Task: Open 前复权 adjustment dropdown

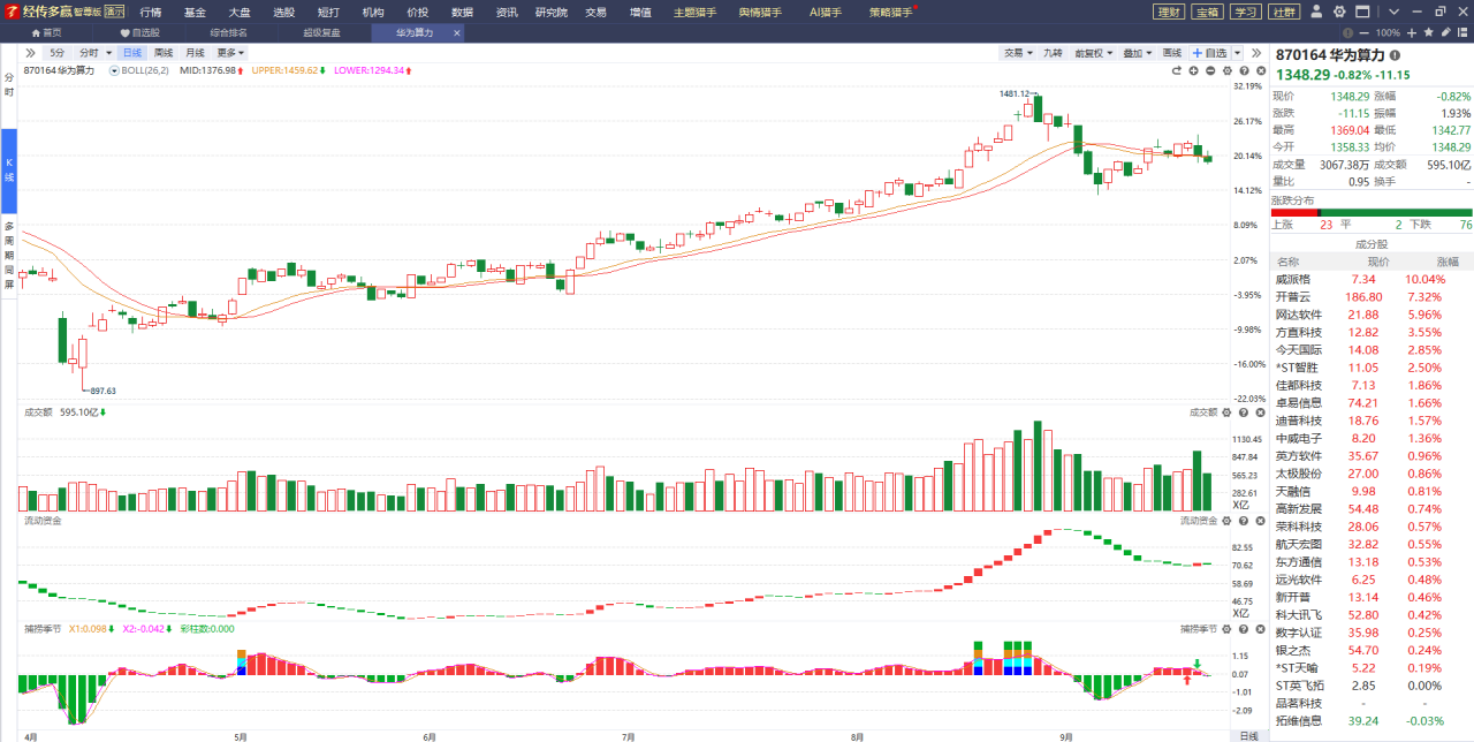Action: pyautogui.click(x=1093, y=52)
